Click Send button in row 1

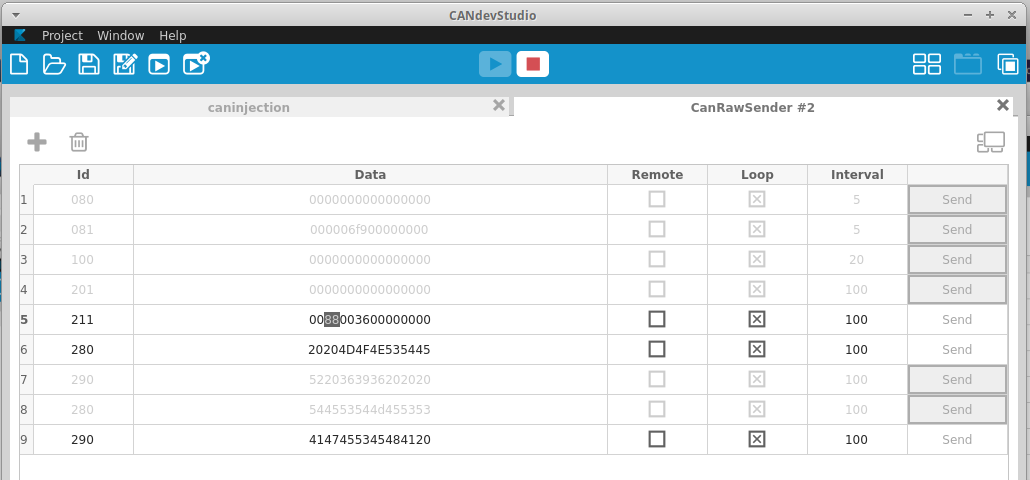pyautogui.click(x=957, y=200)
